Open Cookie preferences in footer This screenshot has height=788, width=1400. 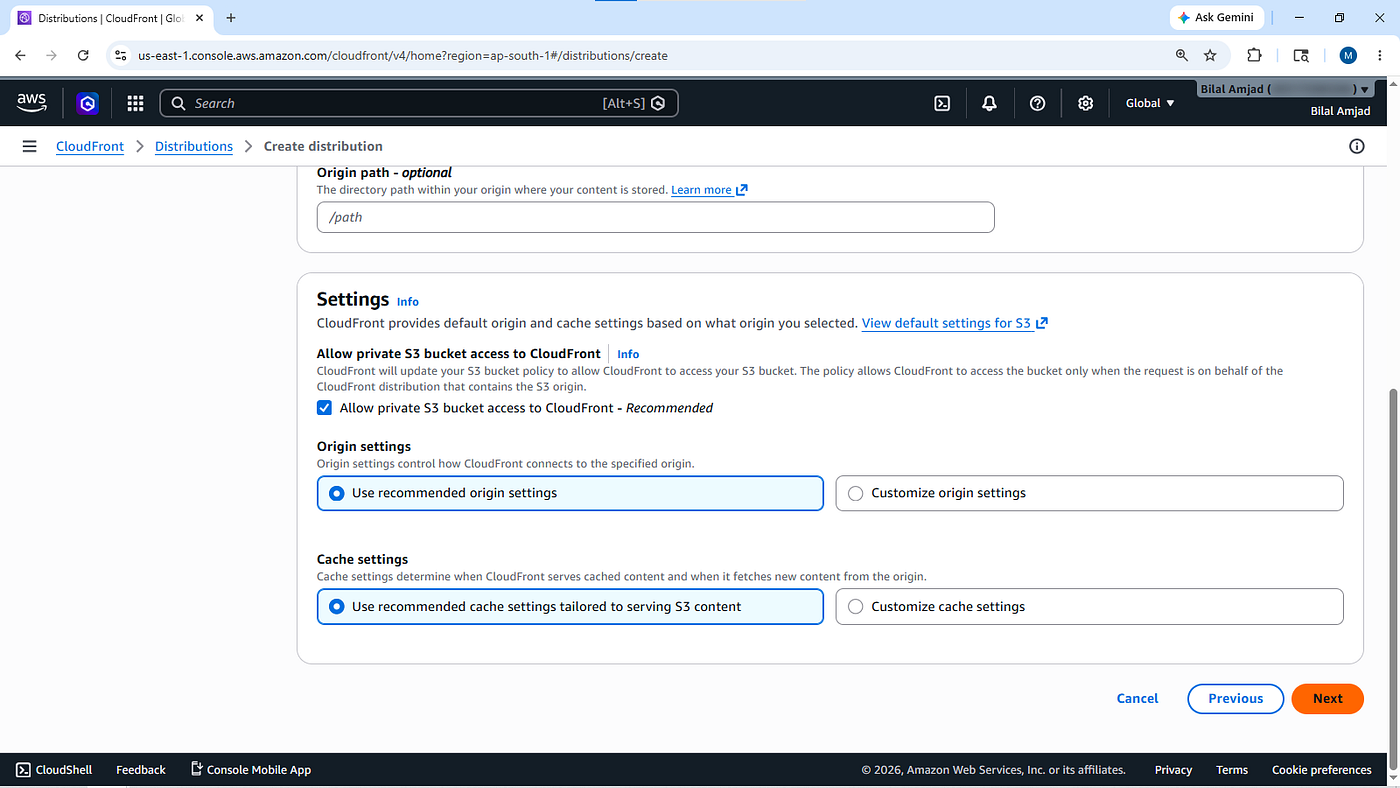(1322, 770)
